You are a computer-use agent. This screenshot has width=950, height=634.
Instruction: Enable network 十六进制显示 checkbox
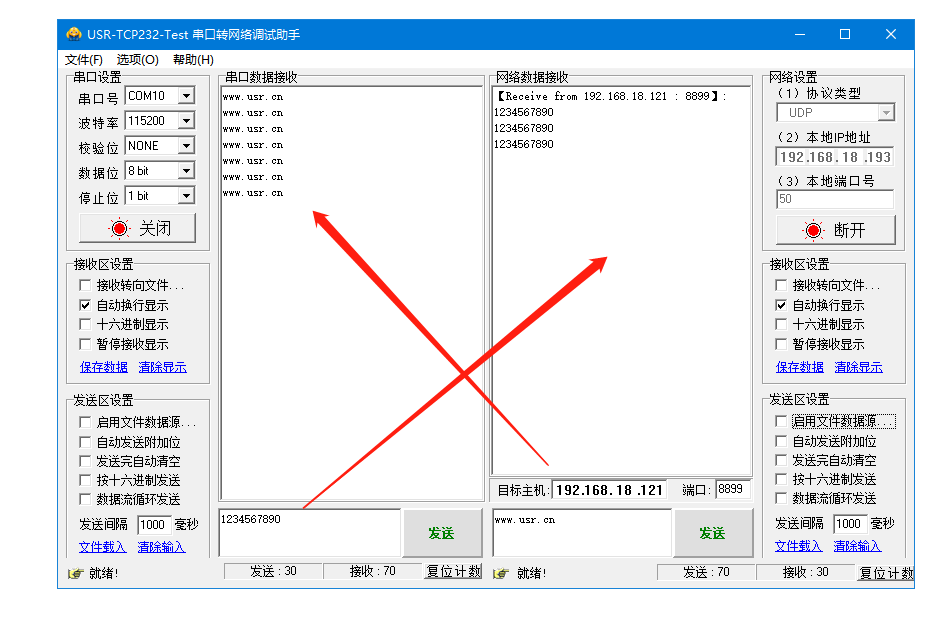click(782, 324)
